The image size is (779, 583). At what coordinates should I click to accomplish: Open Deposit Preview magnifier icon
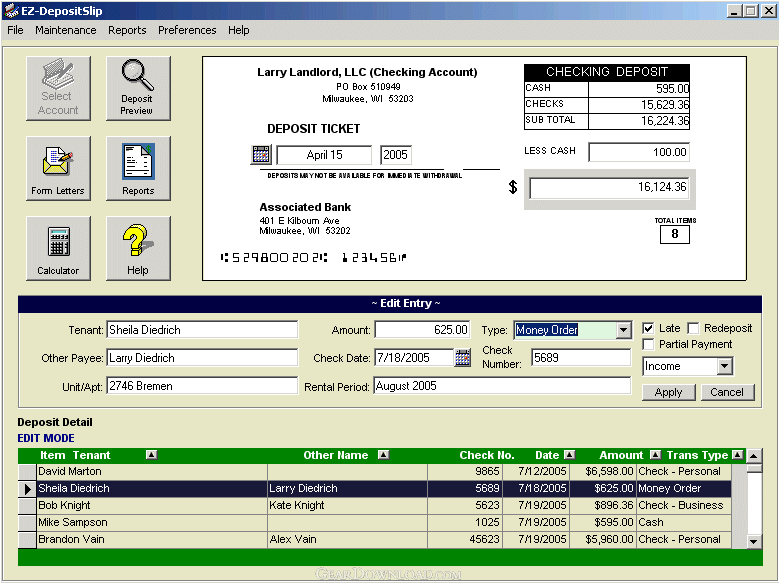click(x=138, y=88)
